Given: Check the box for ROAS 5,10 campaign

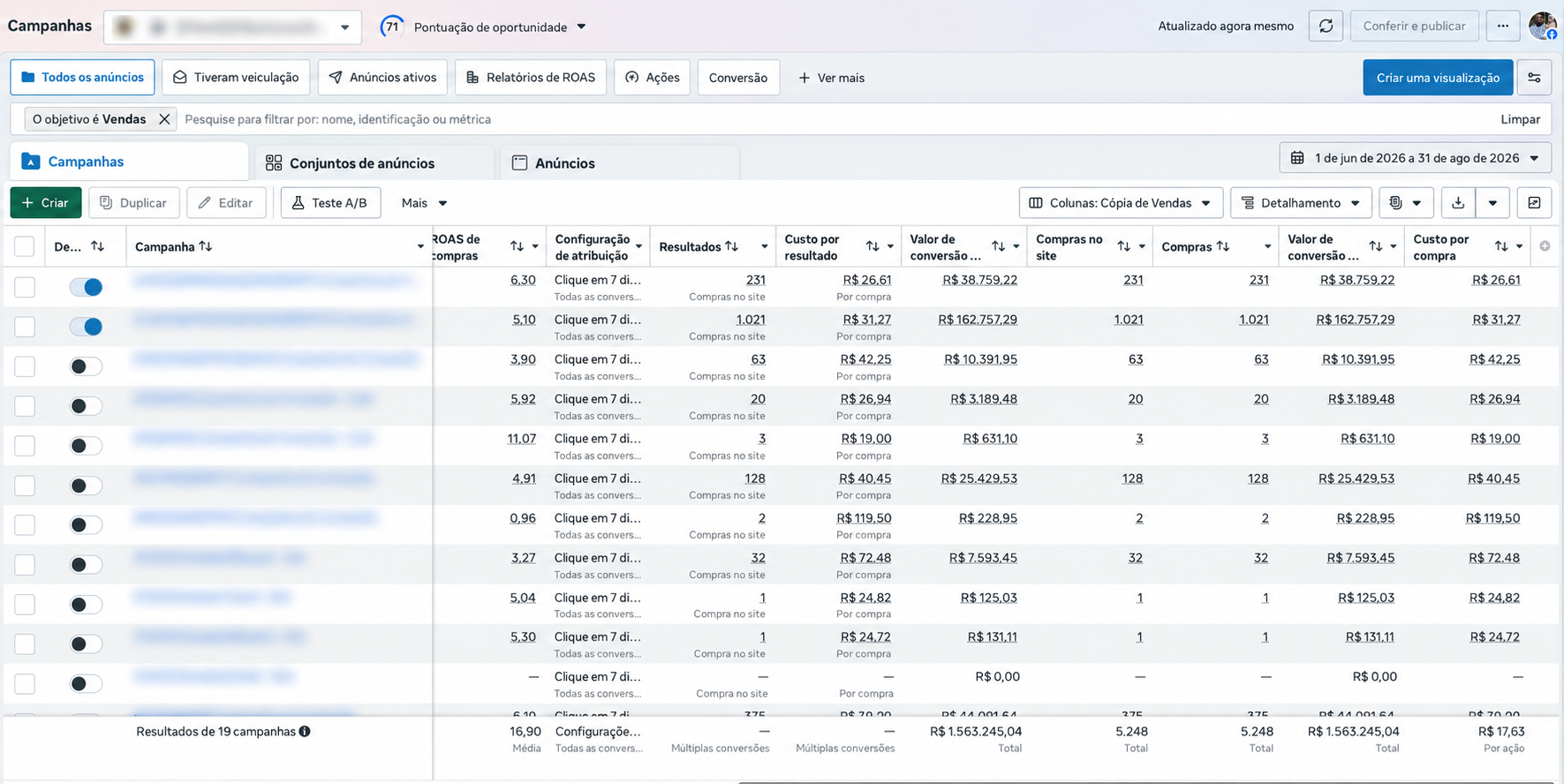Looking at the screenshot, I should coord(25,327).
